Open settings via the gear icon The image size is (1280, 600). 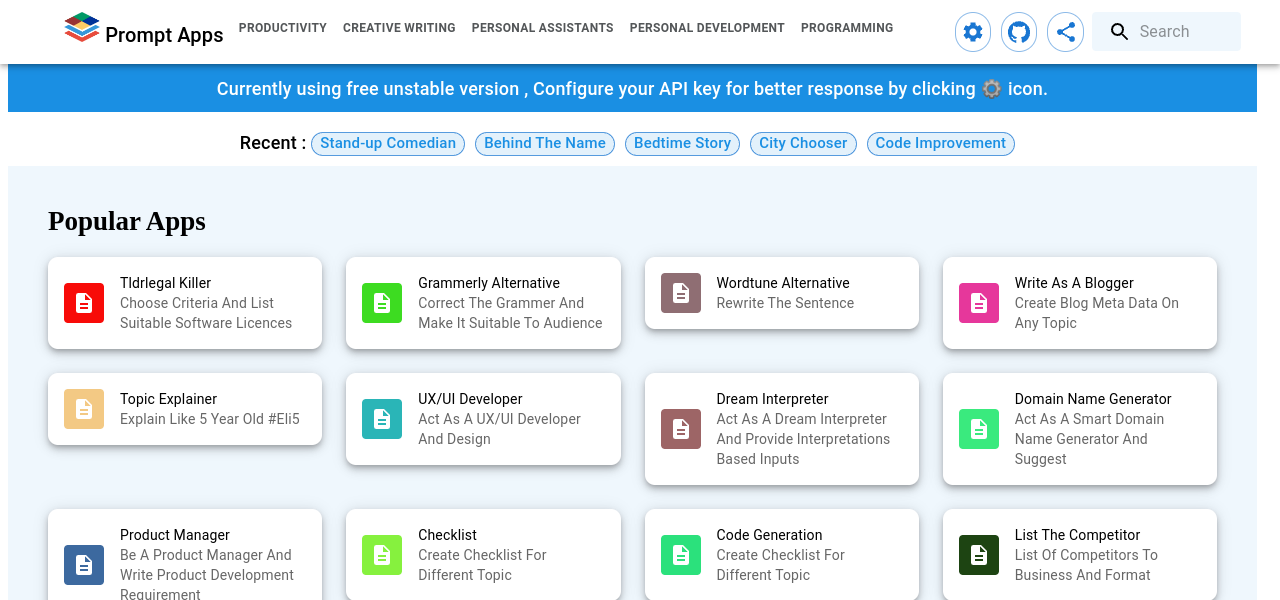click(972, 32)
